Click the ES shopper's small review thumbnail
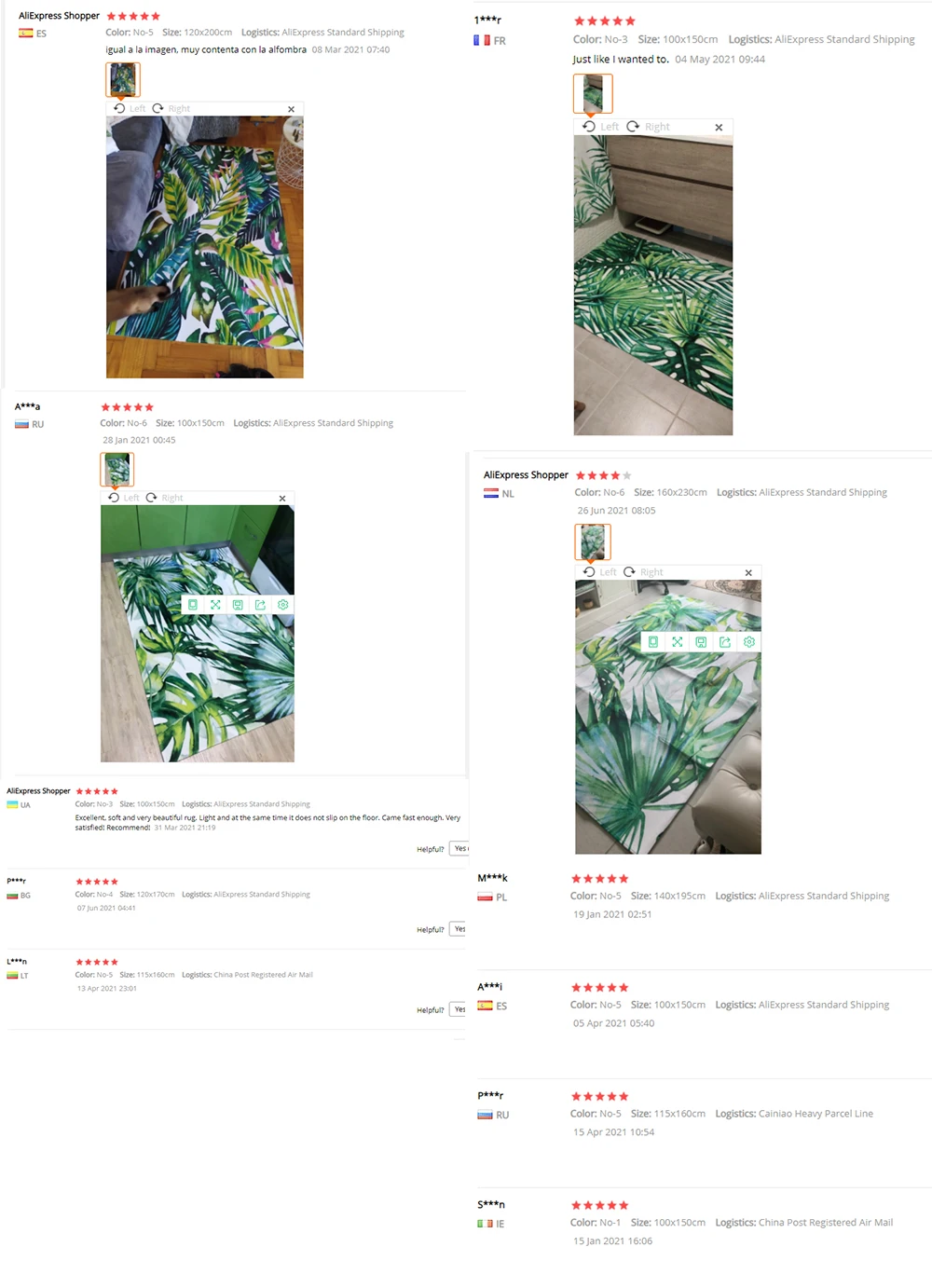The image size is (932, 1288). (x=123, y=80)
